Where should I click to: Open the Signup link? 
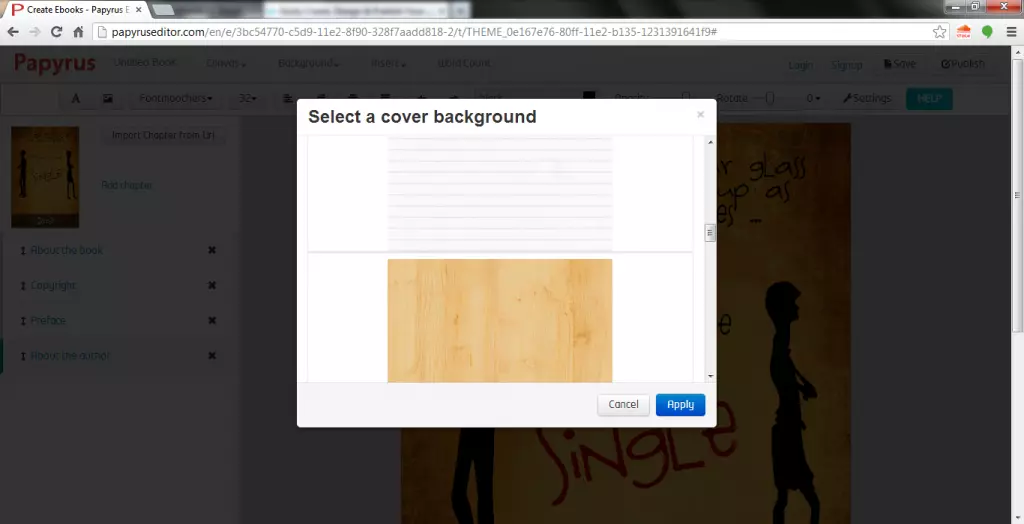[847, 65]
